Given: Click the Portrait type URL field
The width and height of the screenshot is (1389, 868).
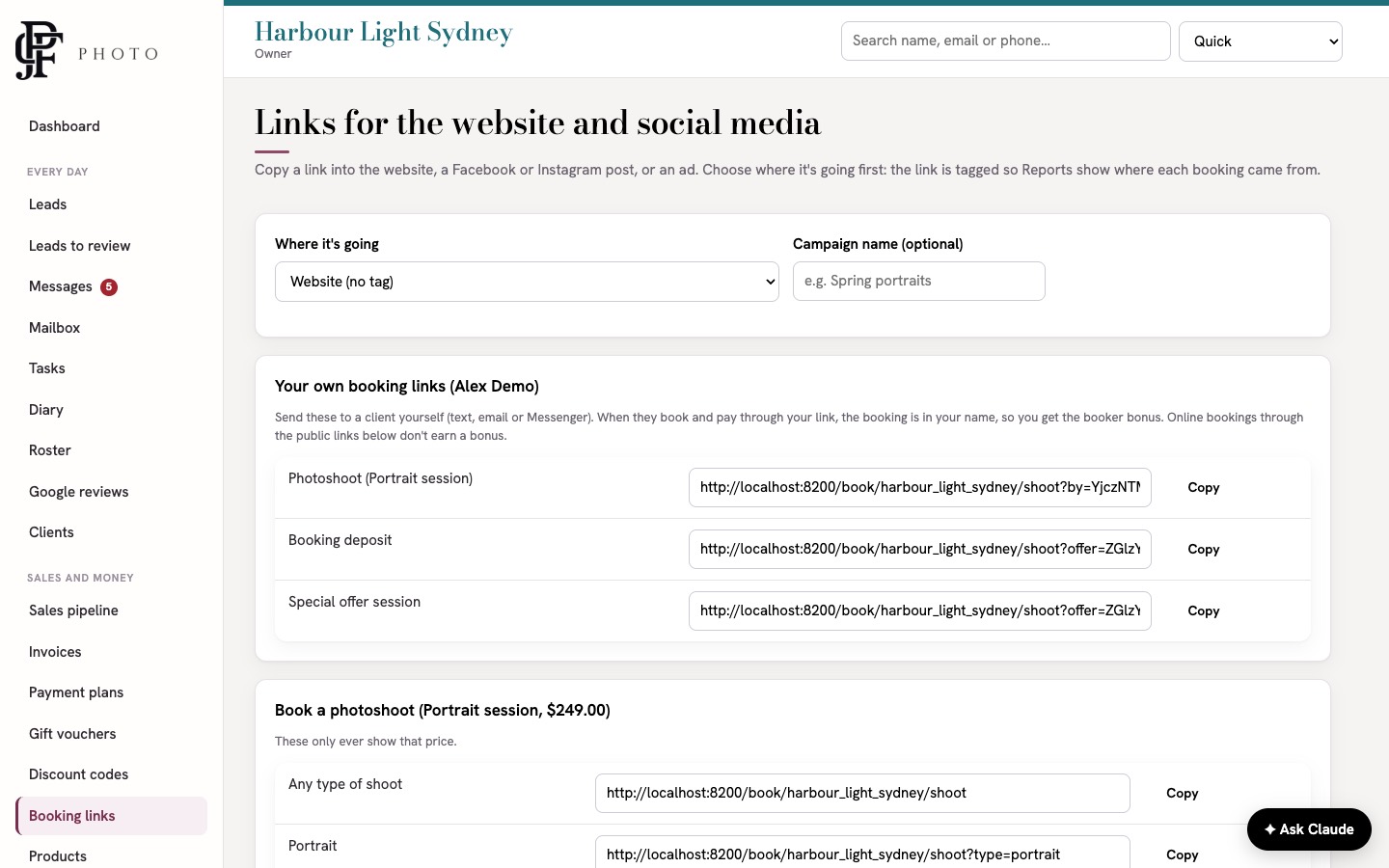Looking at the screenshot, I should pyautogui.click(x=862, y=853).
